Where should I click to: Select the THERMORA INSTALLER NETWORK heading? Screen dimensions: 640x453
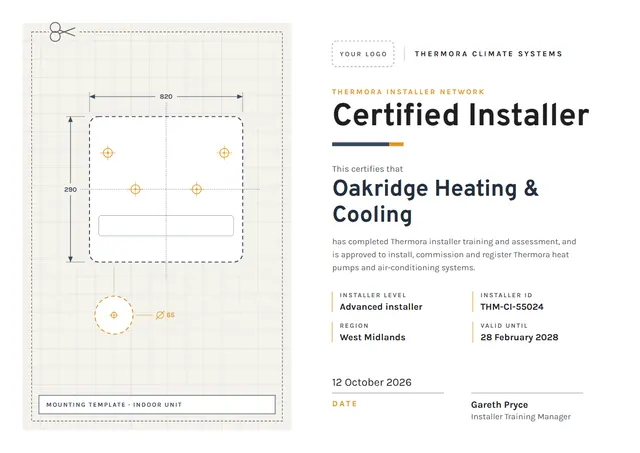(x=408, y=91)
